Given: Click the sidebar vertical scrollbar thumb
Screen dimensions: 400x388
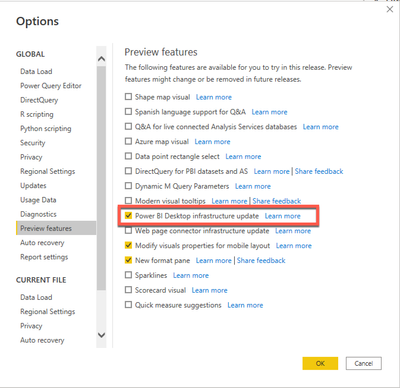Looking at the screenshot, I should click(101, 178).
